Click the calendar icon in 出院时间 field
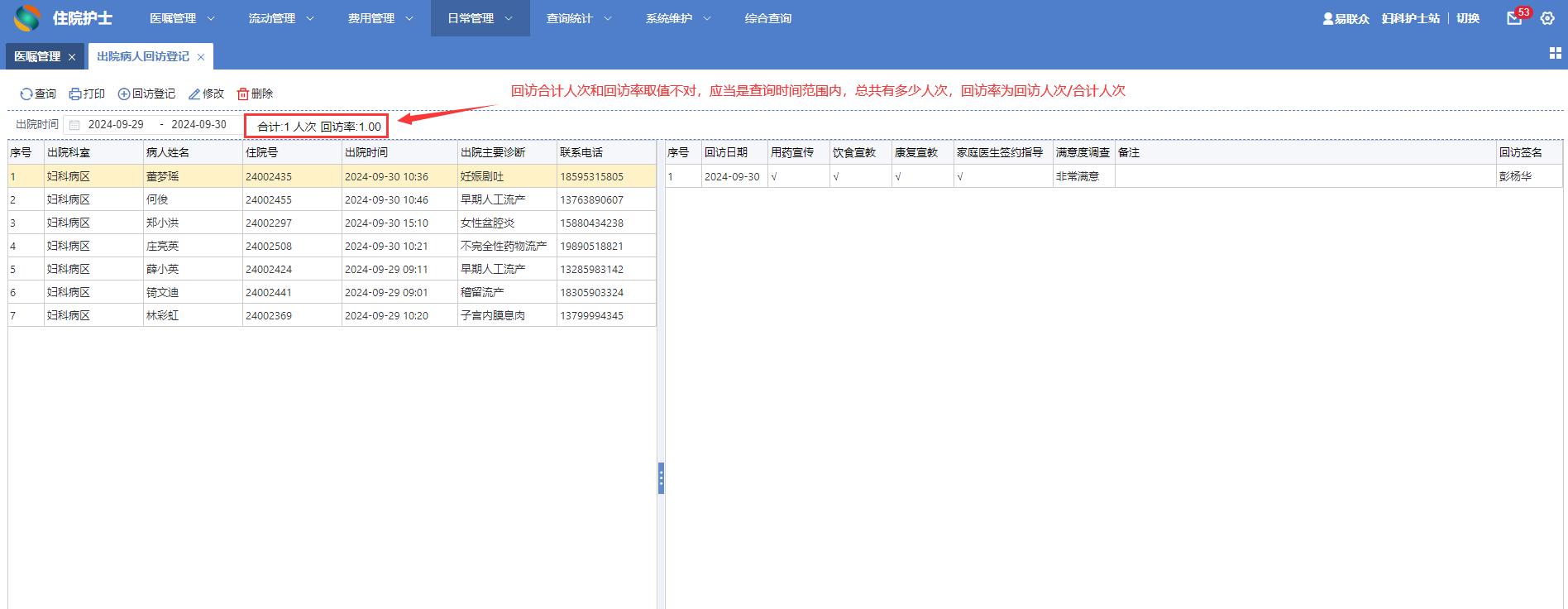This screenshot has height=609, width=1568. [74, 125]
